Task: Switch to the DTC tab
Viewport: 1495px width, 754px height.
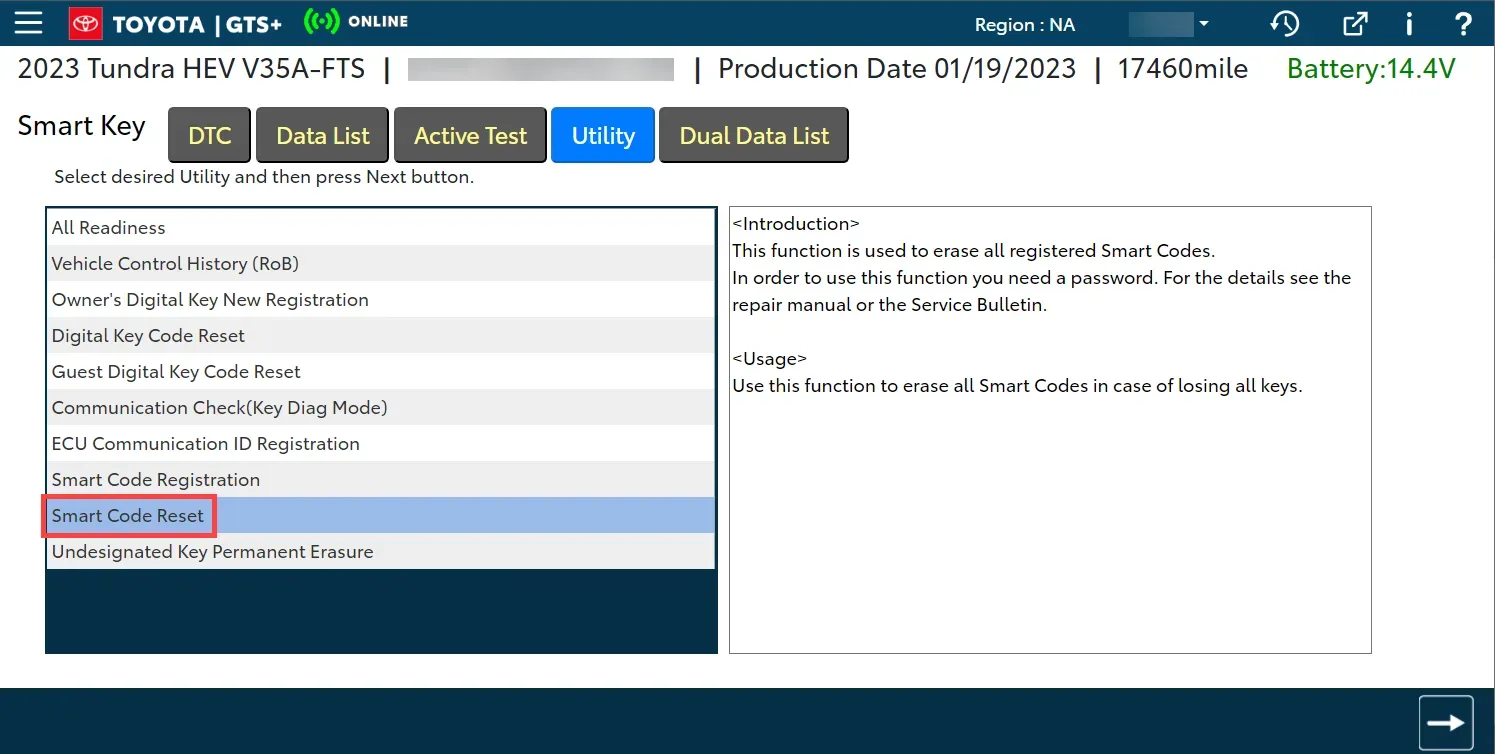Action: [210, 135]
